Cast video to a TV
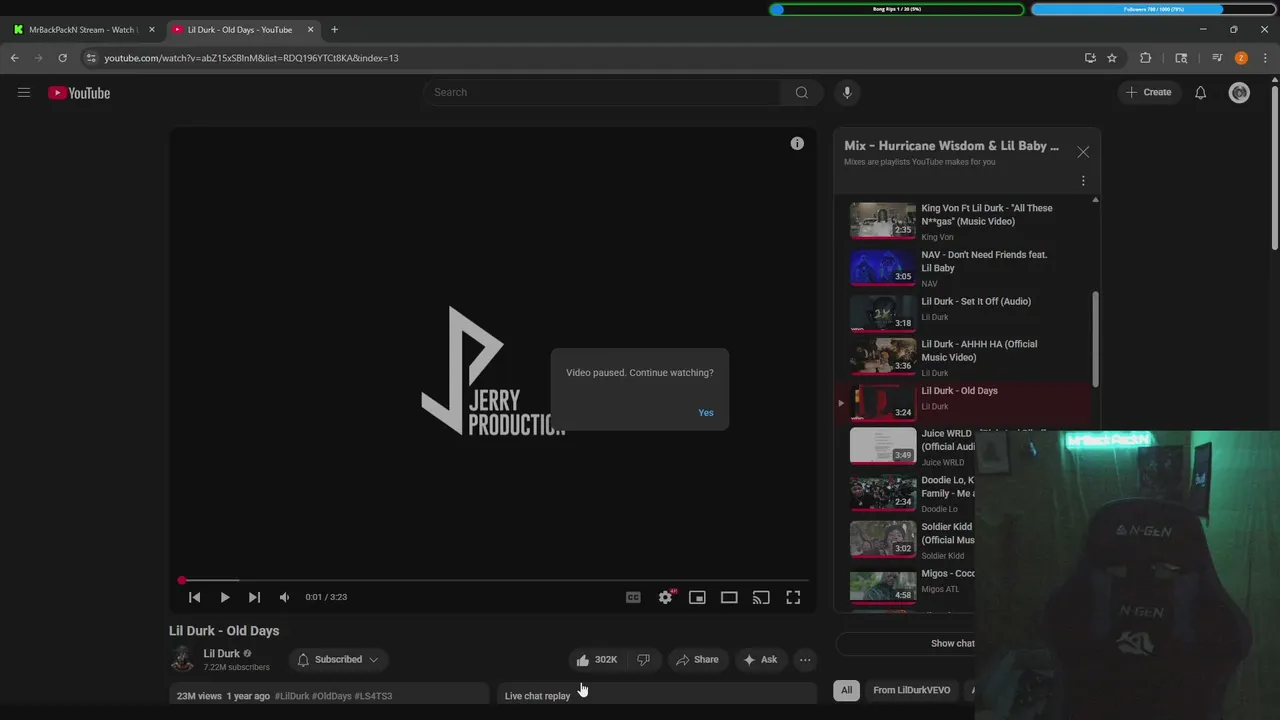This screenshot has height=720, width=1280. tap(761, 597)
